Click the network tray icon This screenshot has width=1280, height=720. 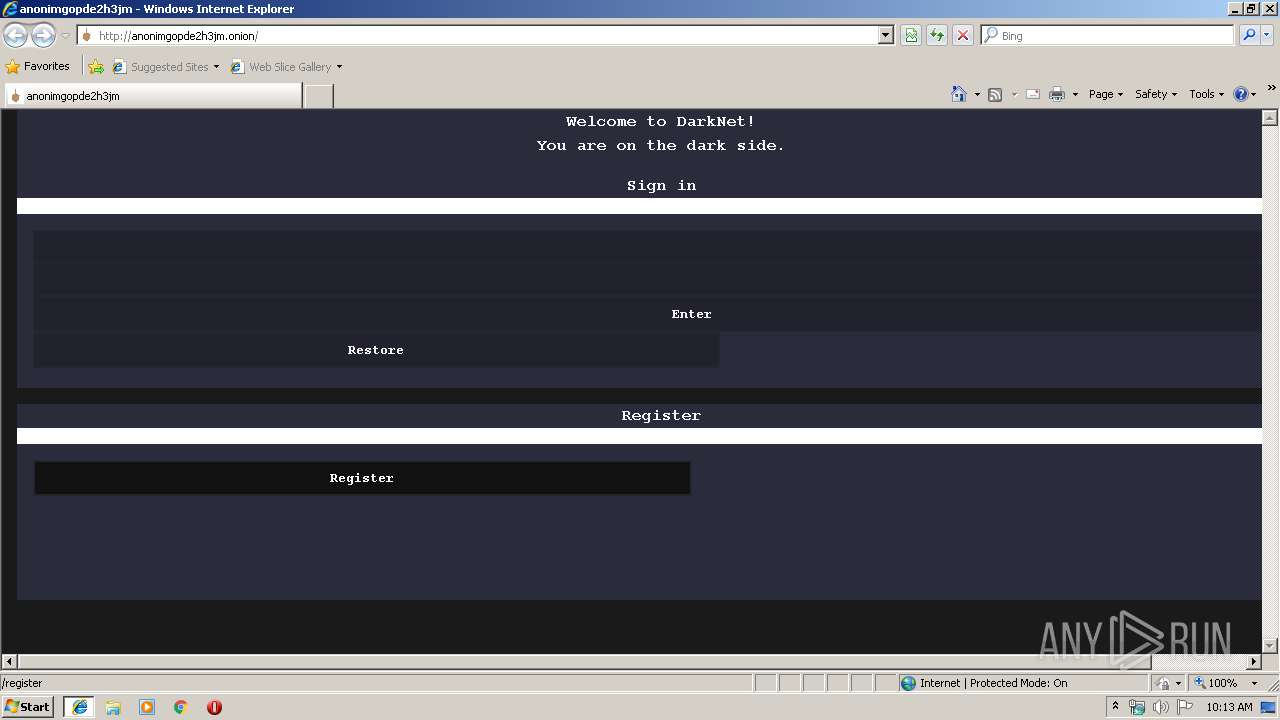click(1137, 707)
